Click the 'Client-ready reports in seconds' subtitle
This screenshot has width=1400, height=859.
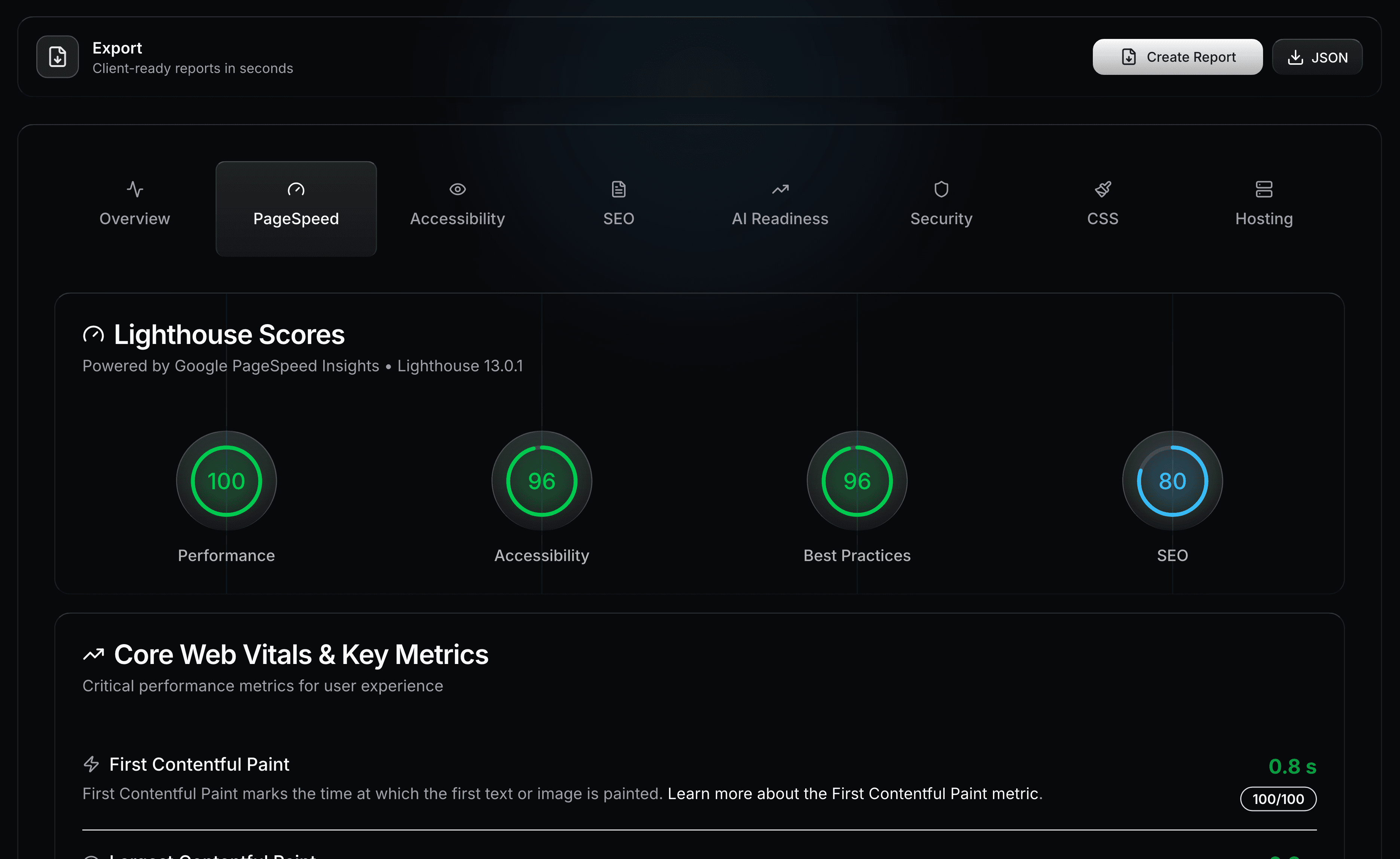click(x=193, y=68)
